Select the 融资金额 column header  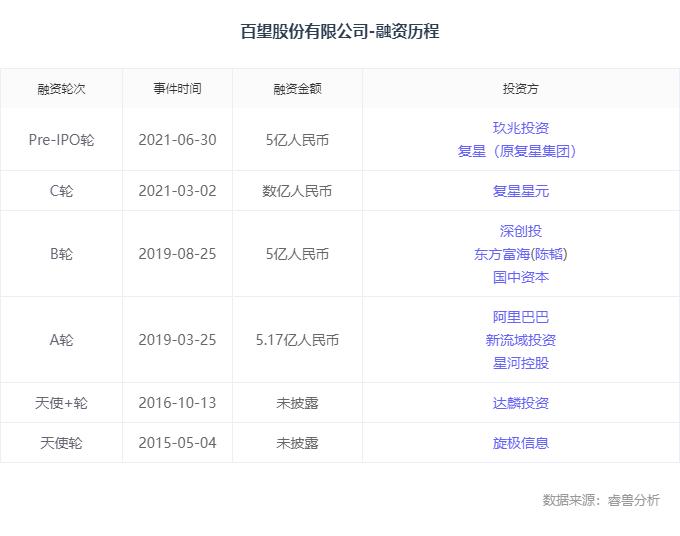point(298,89)
